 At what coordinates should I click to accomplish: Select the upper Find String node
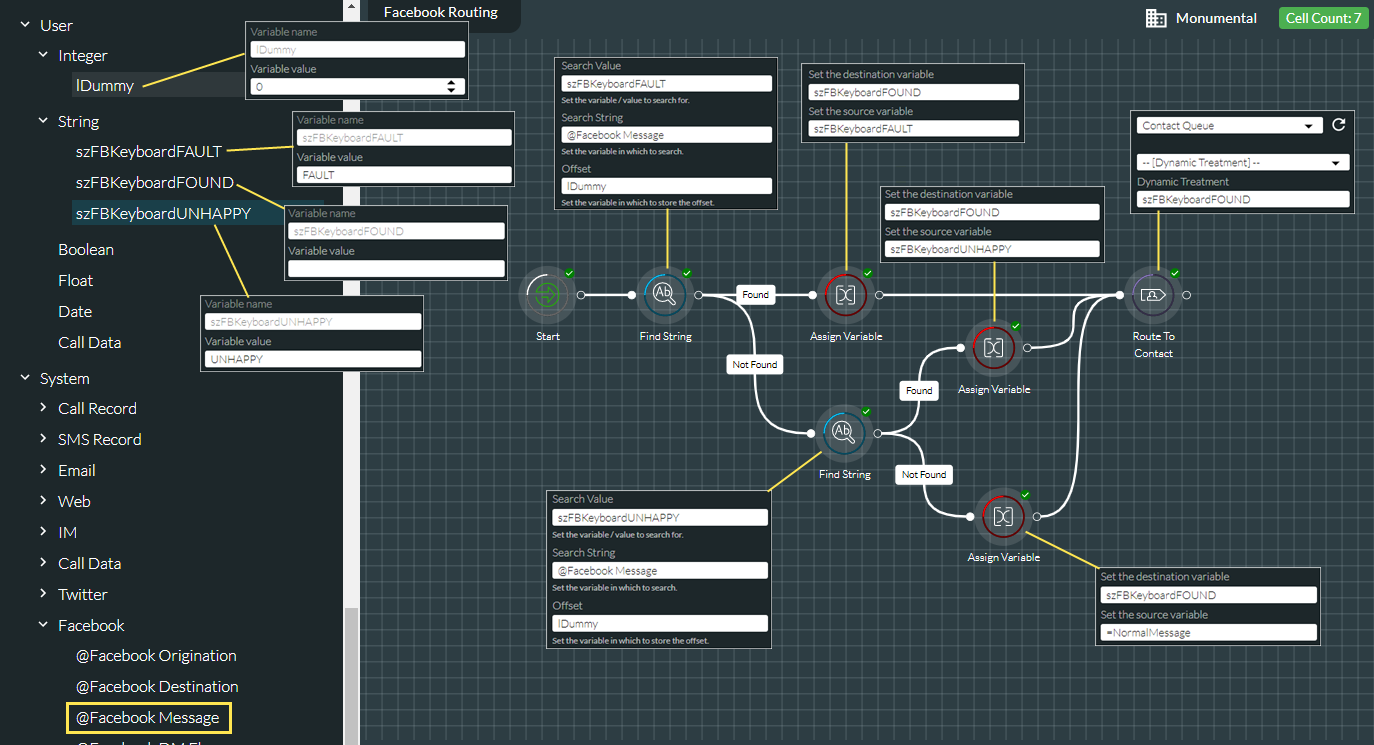coord(665,294)
